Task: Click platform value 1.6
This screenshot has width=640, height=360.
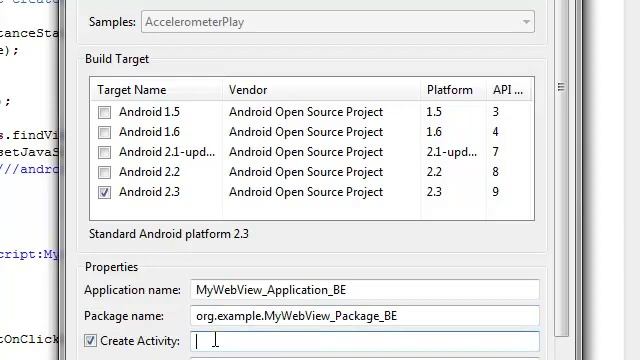Action: 434,132
